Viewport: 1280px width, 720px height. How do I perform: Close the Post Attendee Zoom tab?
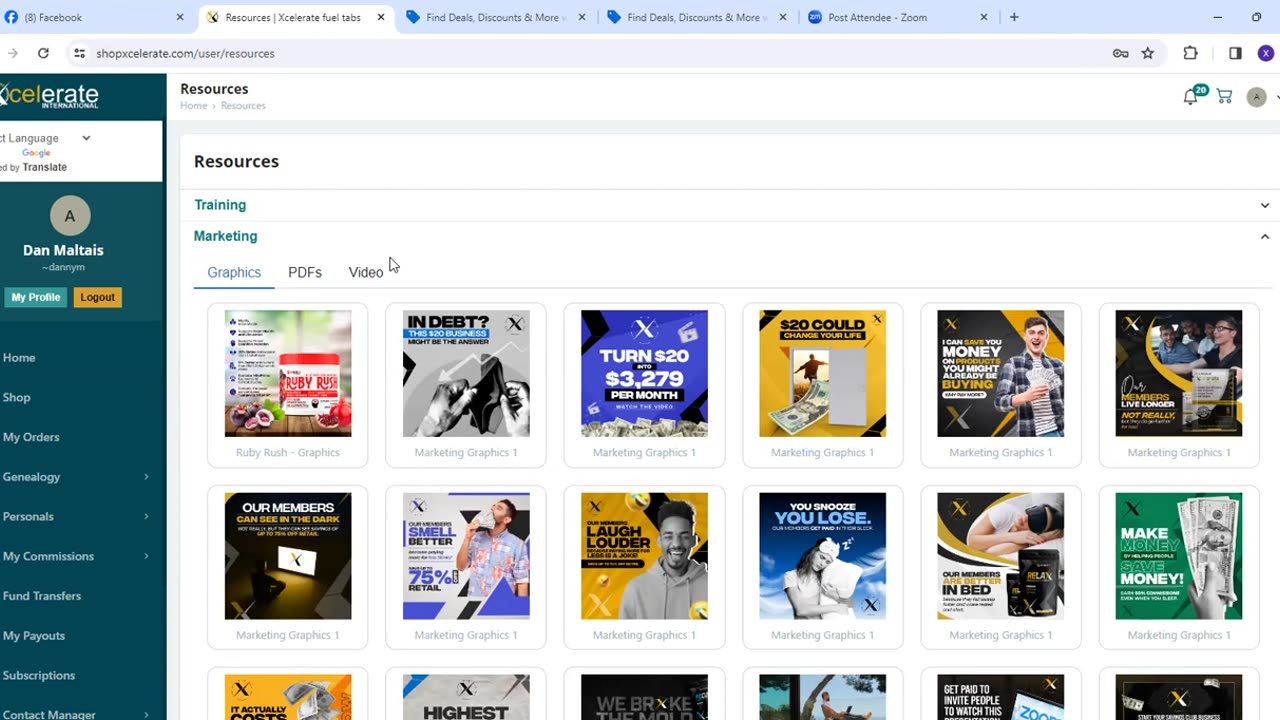(984, 17)
